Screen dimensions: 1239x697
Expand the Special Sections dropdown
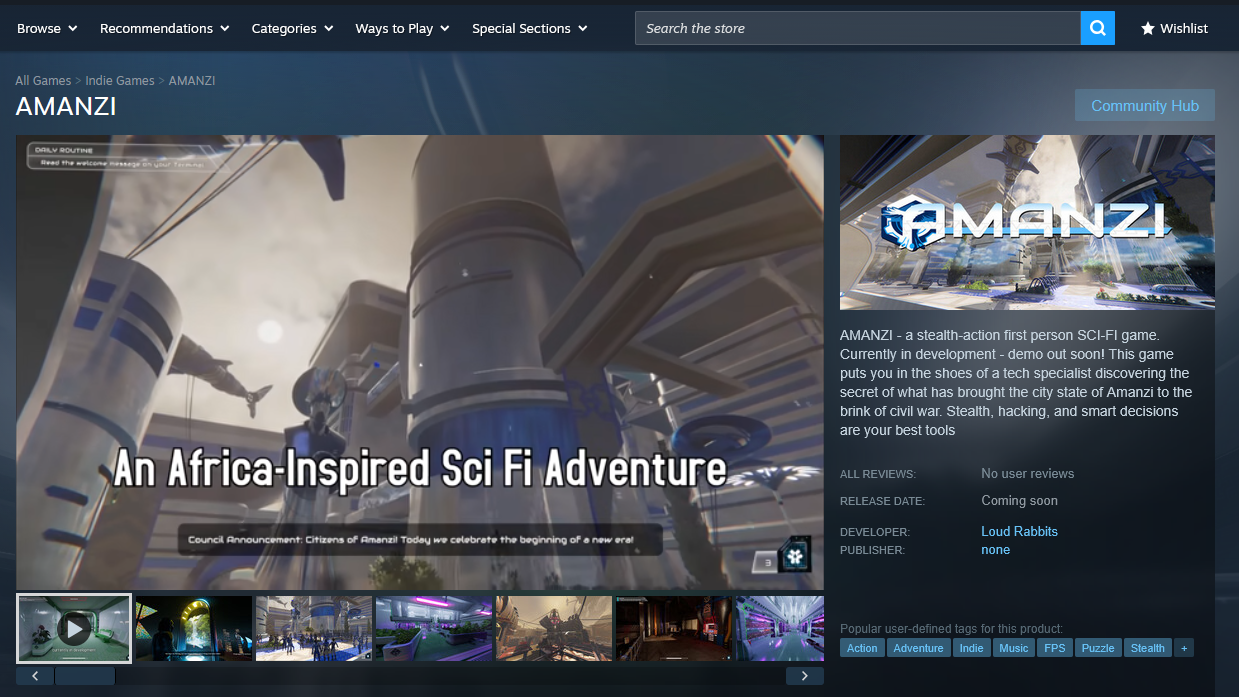(x=530, y=28)
